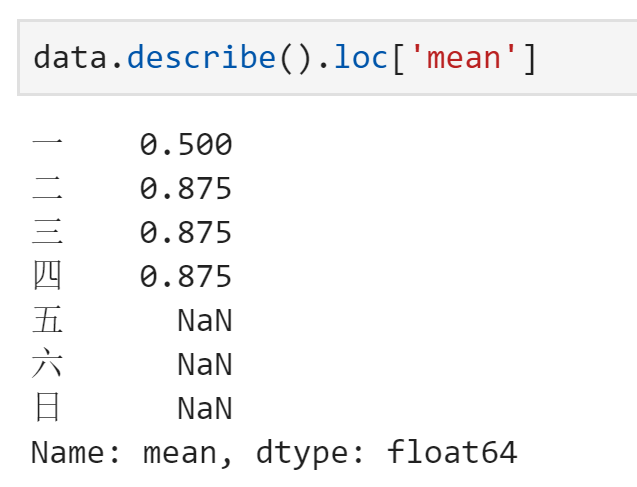This screenshot has height=487, width=637.
Task: Click the 五 row label
Action: (x=47, y=319)
